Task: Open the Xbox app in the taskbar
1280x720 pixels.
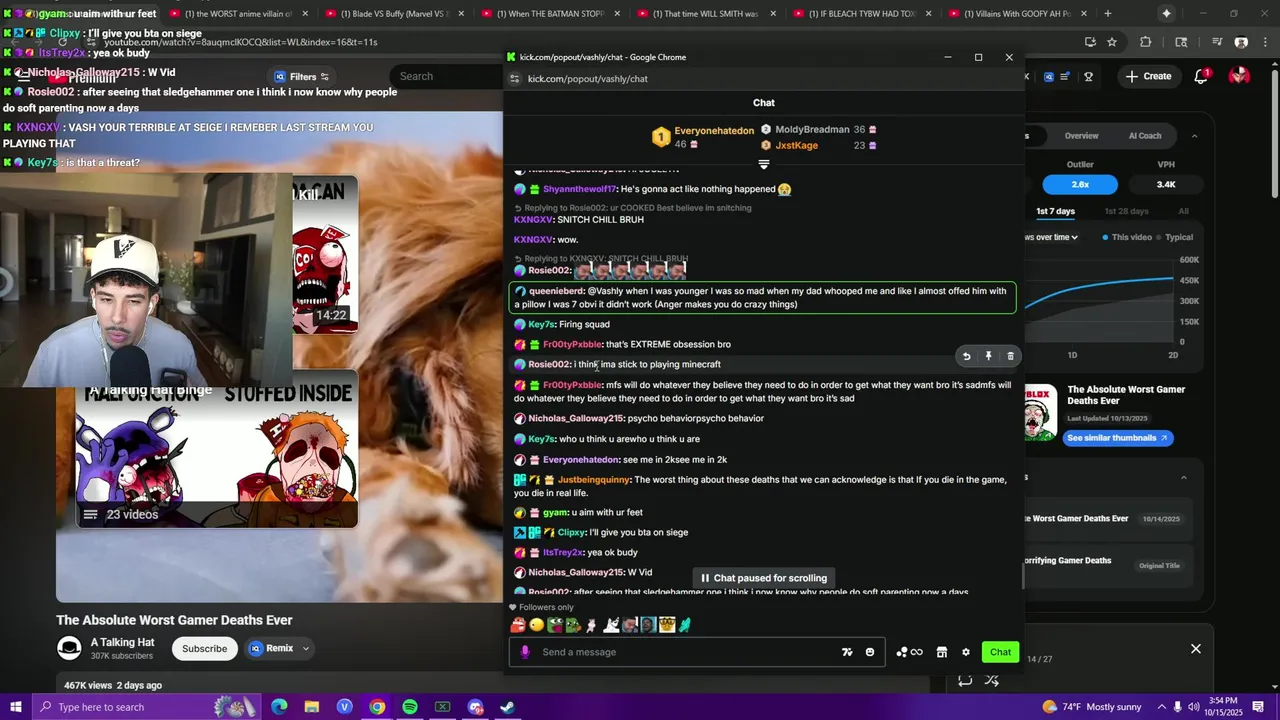Action: coord(442,707)
